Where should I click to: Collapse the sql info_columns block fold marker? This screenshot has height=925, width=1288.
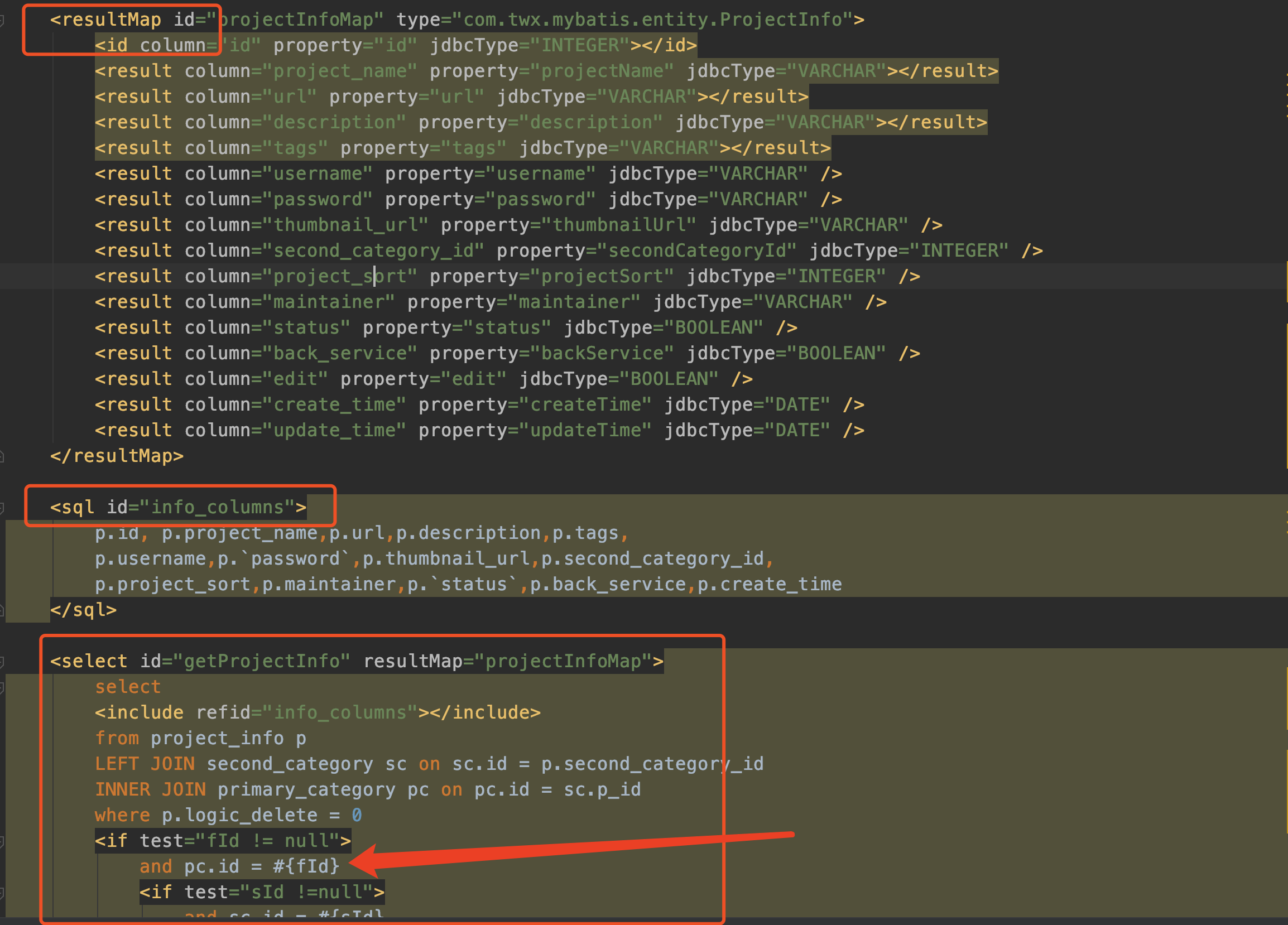coord(2,508)
